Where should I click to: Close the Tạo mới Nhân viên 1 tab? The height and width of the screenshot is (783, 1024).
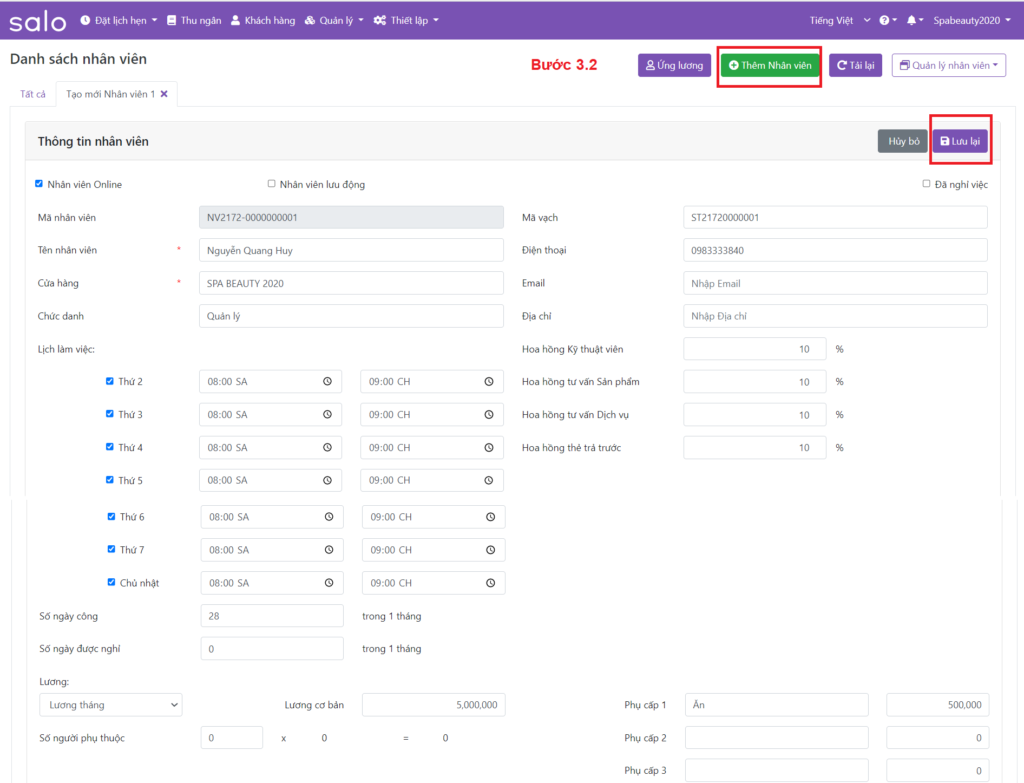(x=164, y=94)
